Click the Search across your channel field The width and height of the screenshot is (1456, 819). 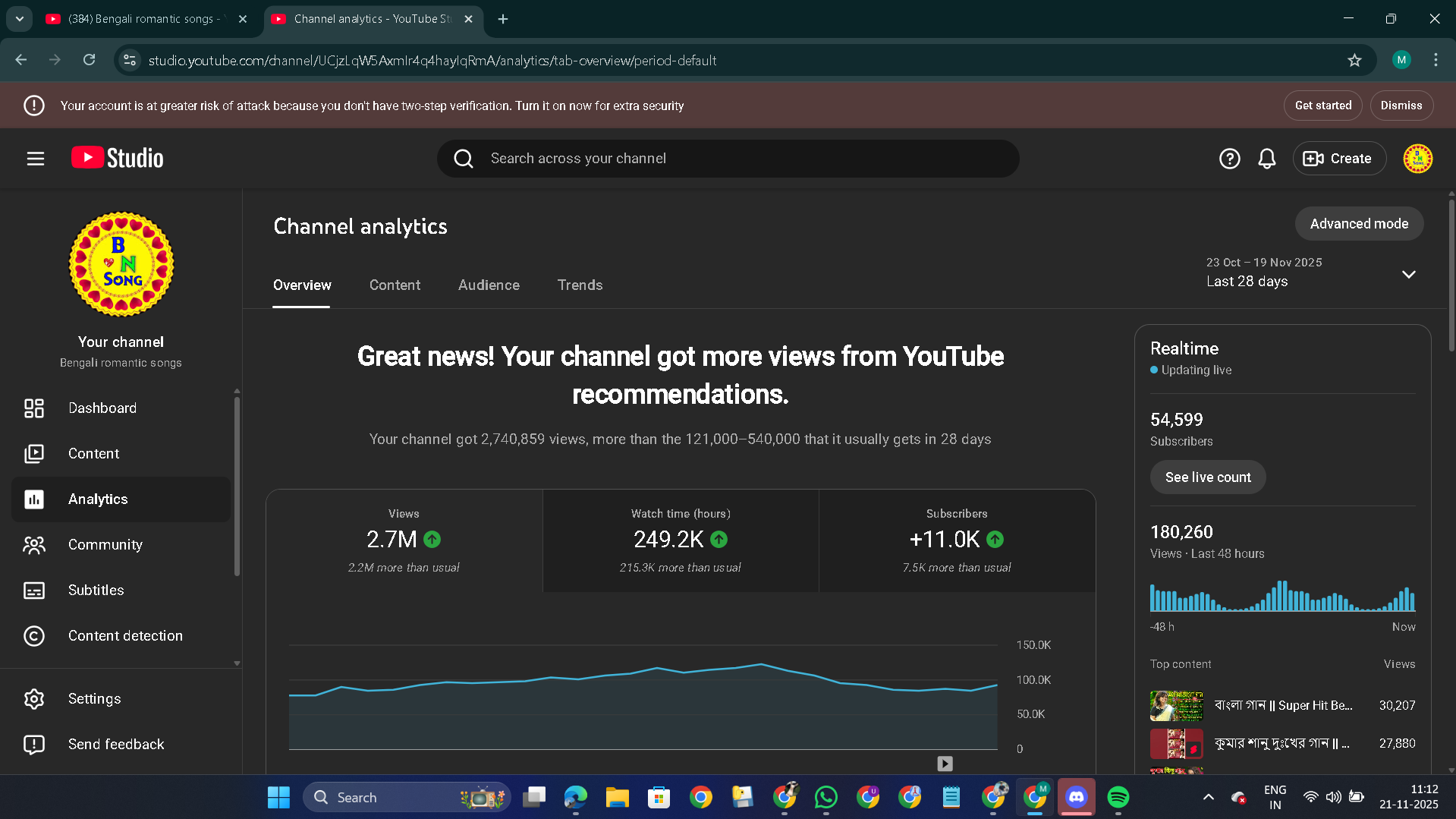pos(728,159)
